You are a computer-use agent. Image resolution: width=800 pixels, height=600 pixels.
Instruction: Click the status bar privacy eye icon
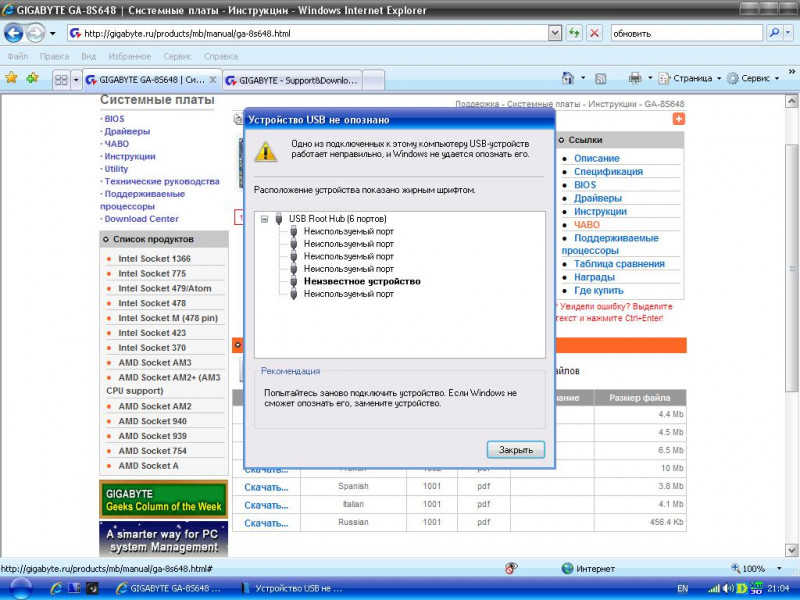click(x=511, y=568)
